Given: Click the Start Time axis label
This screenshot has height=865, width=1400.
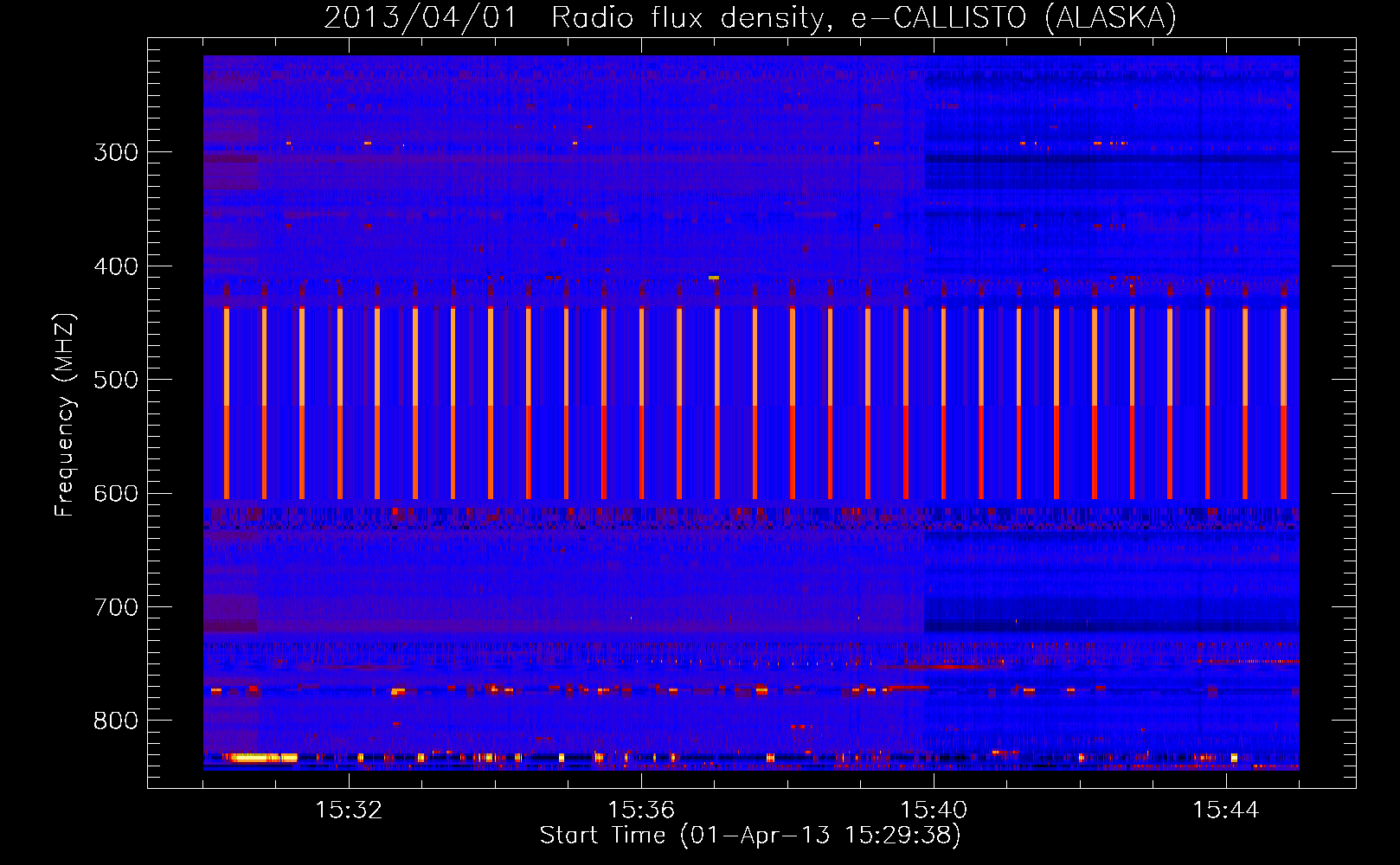Looking at the screenshot, I should tap(750, 835).
